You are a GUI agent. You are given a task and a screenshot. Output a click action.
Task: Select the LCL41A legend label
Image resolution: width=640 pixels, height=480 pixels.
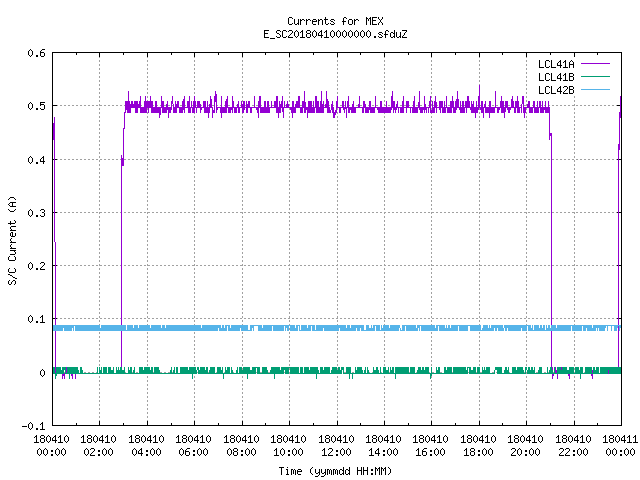click(x=556, y=64)
